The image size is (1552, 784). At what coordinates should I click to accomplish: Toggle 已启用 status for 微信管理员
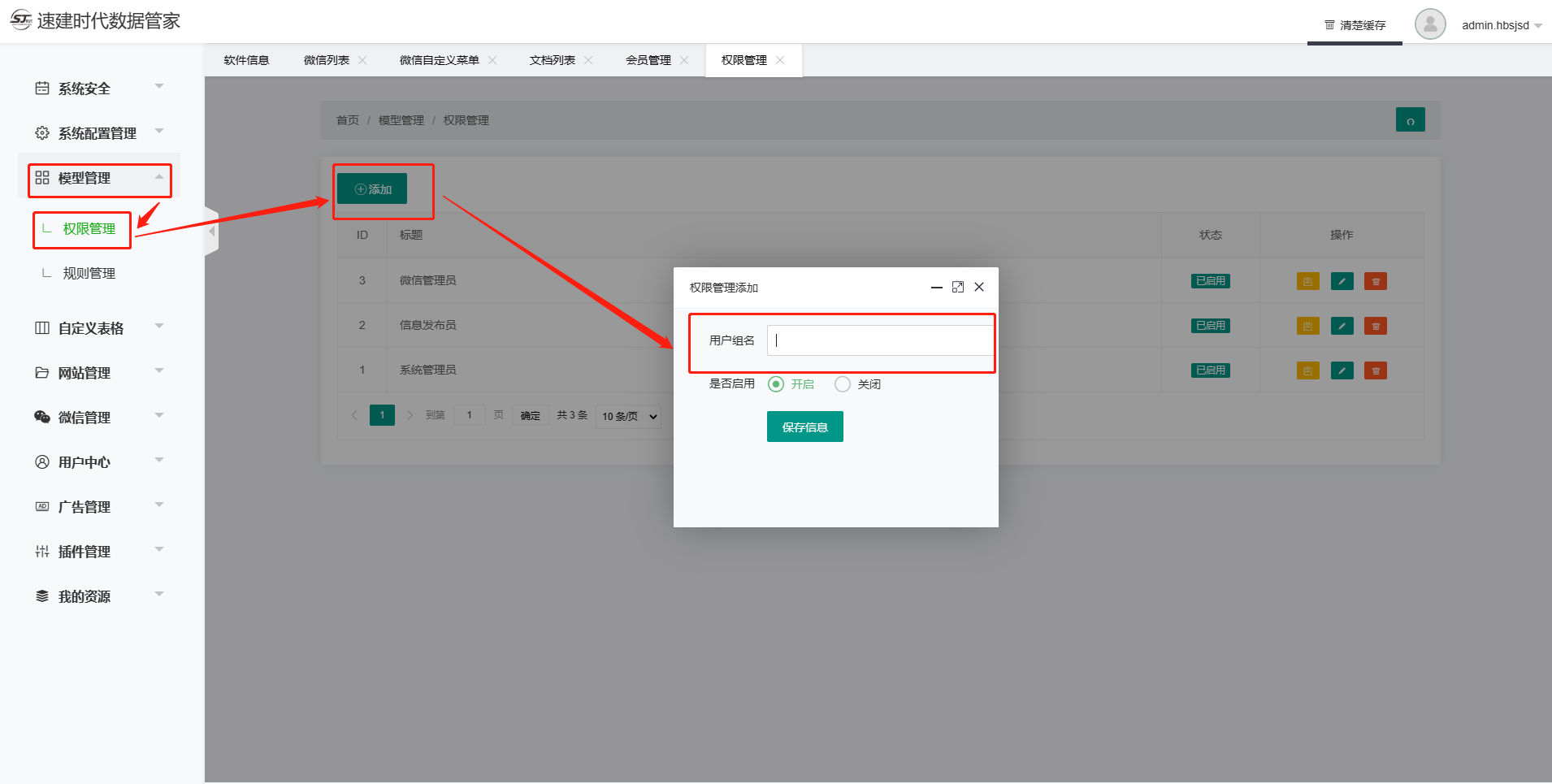pyautogui.click(x=1211, y=281)
